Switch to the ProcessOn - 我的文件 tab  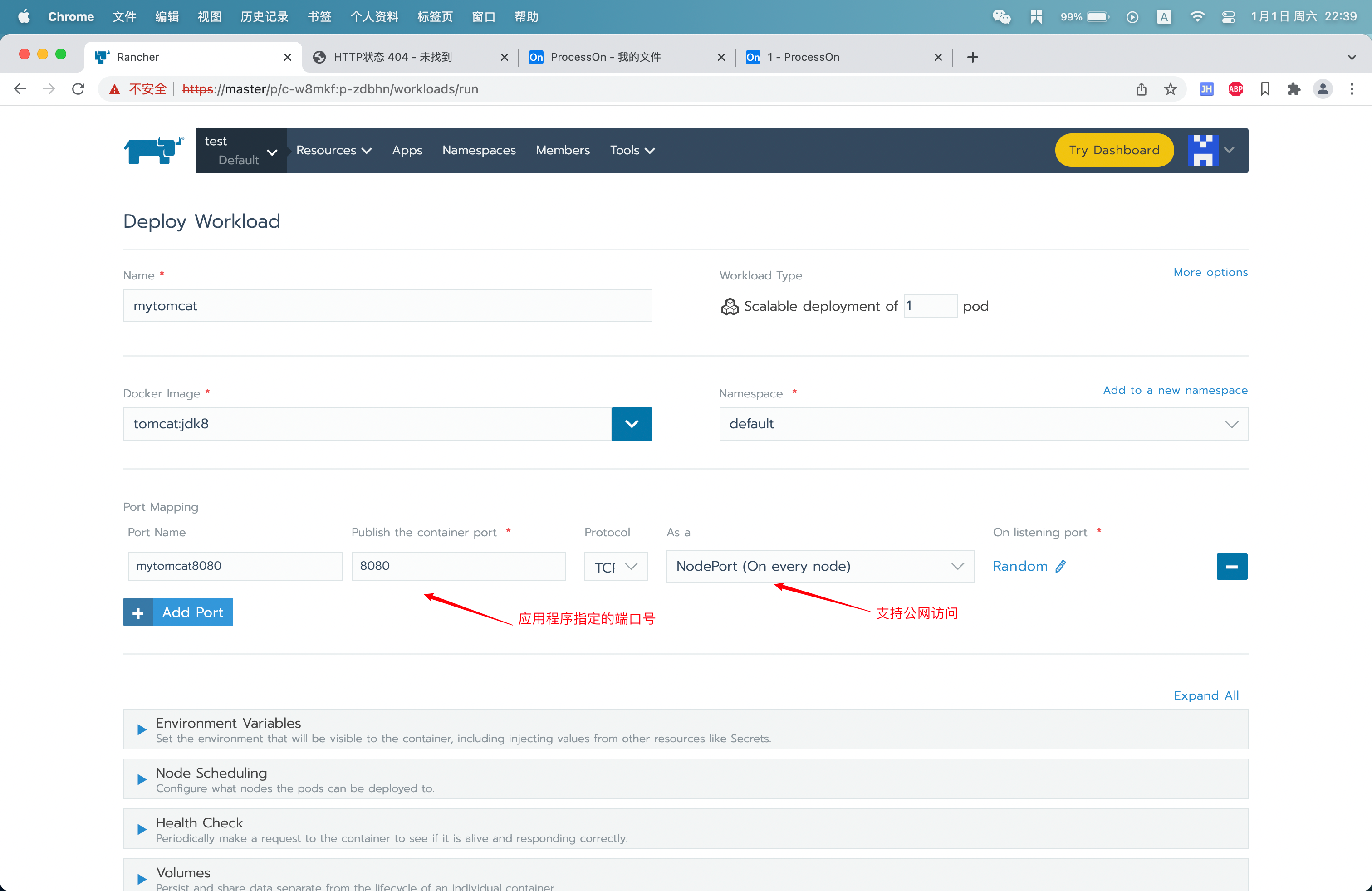(x=605, y=57)
